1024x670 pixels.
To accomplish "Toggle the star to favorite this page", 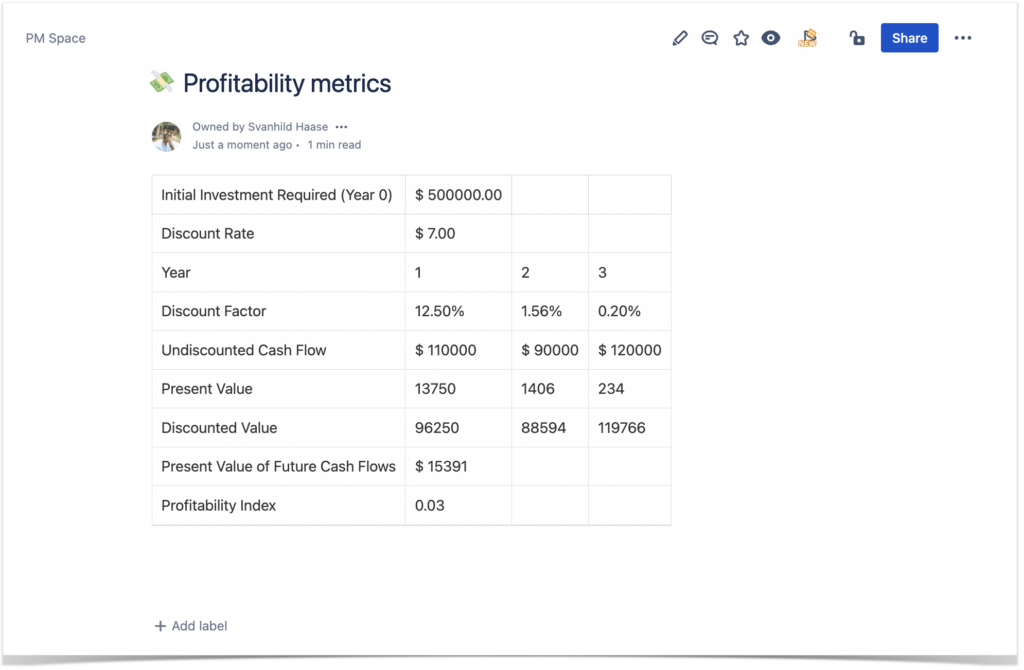I will click(740, 37).
